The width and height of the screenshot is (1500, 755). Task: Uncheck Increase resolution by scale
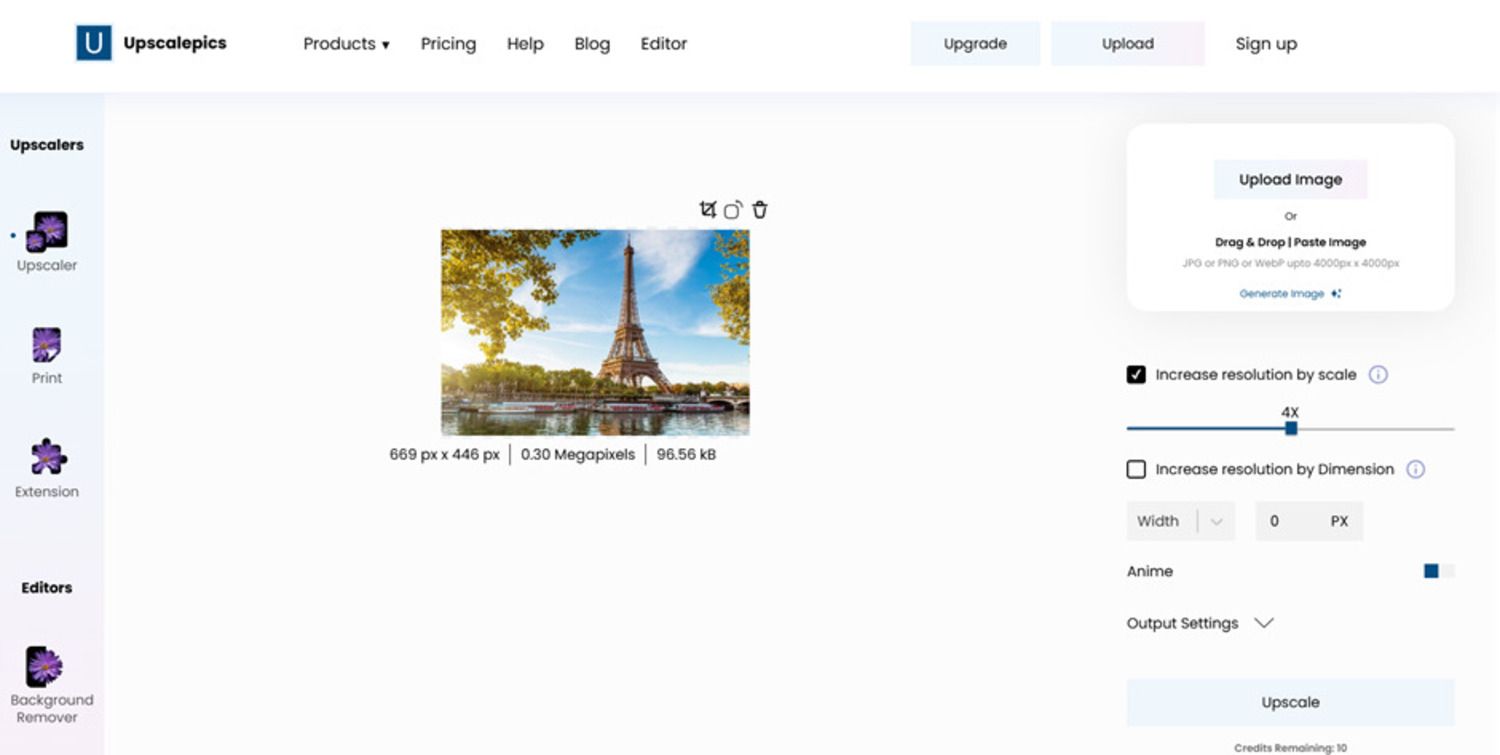pos(1136,375)
